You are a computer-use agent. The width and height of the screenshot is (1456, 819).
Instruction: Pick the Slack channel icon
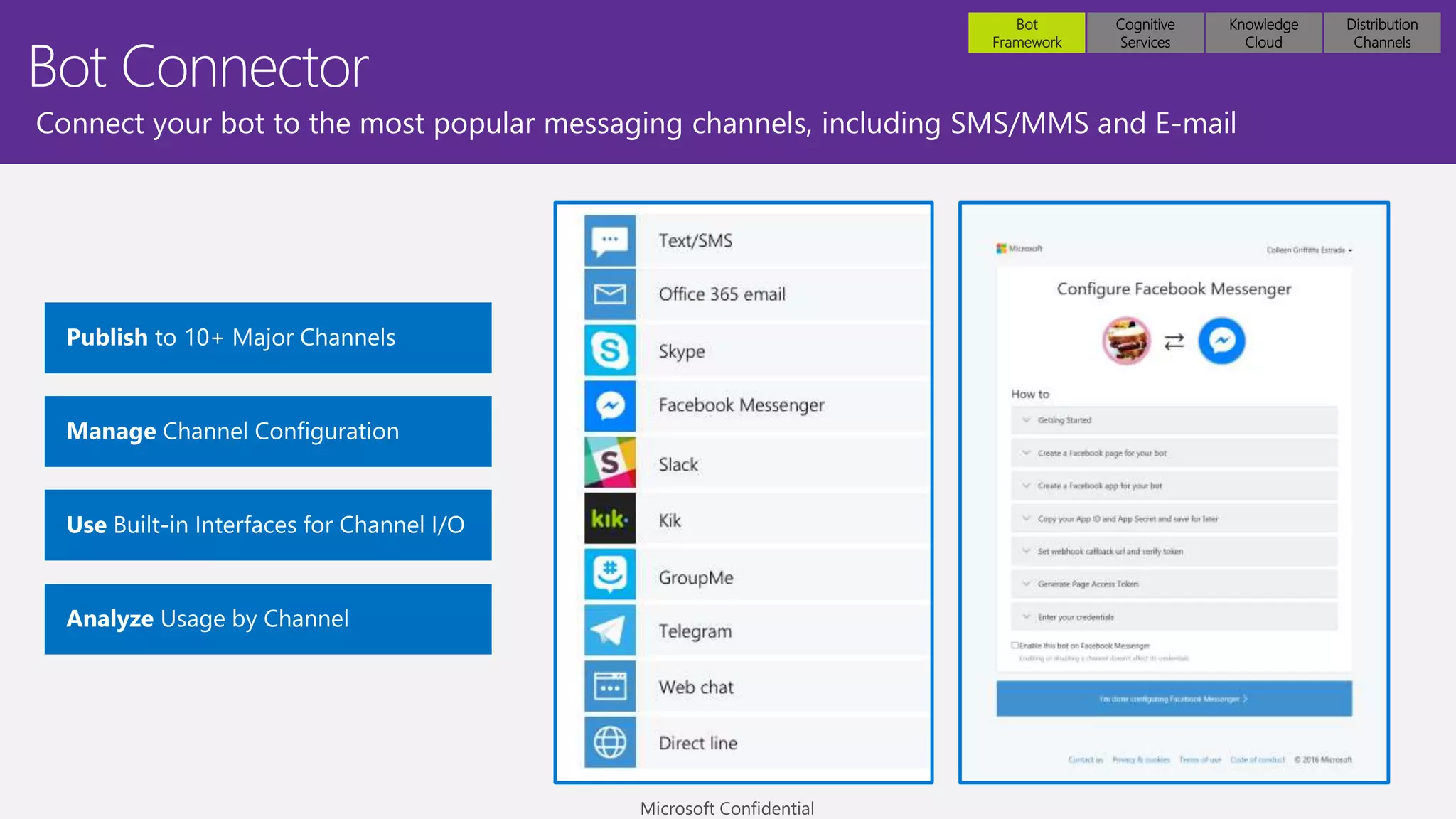pyautogui.click(x=610, y=462)
